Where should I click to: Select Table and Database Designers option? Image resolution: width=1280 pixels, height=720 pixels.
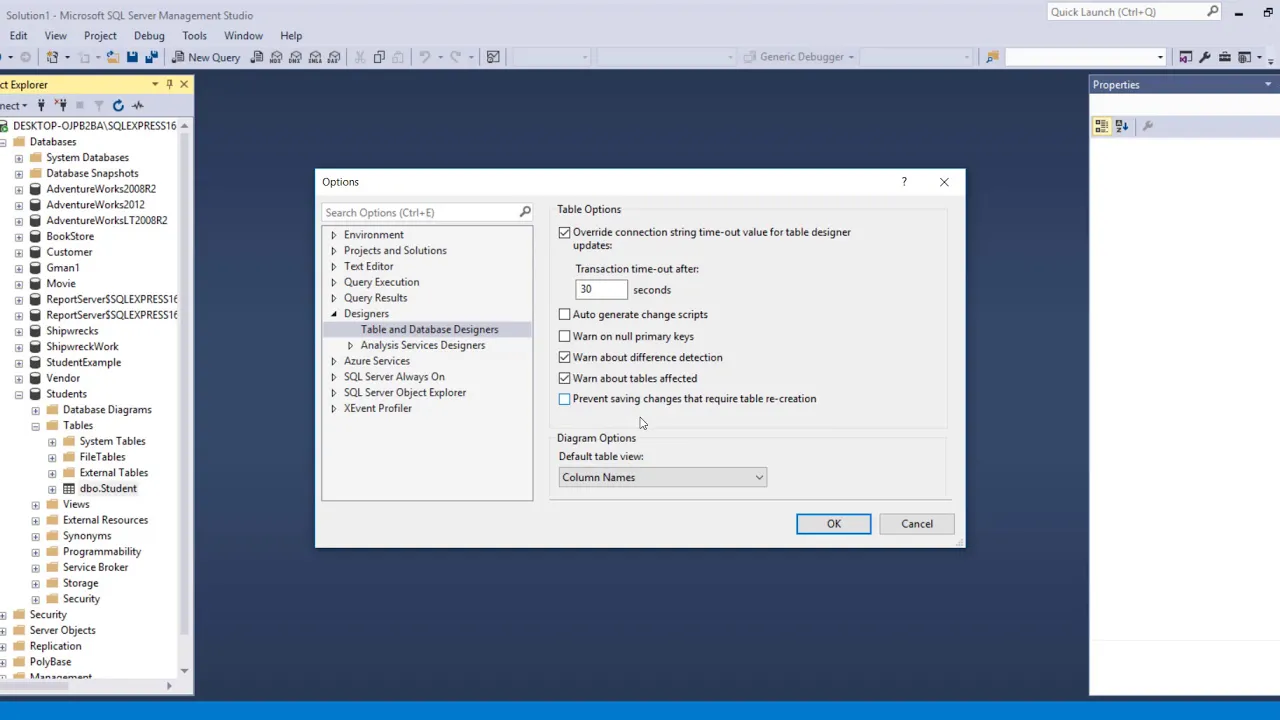coord(429,329)
